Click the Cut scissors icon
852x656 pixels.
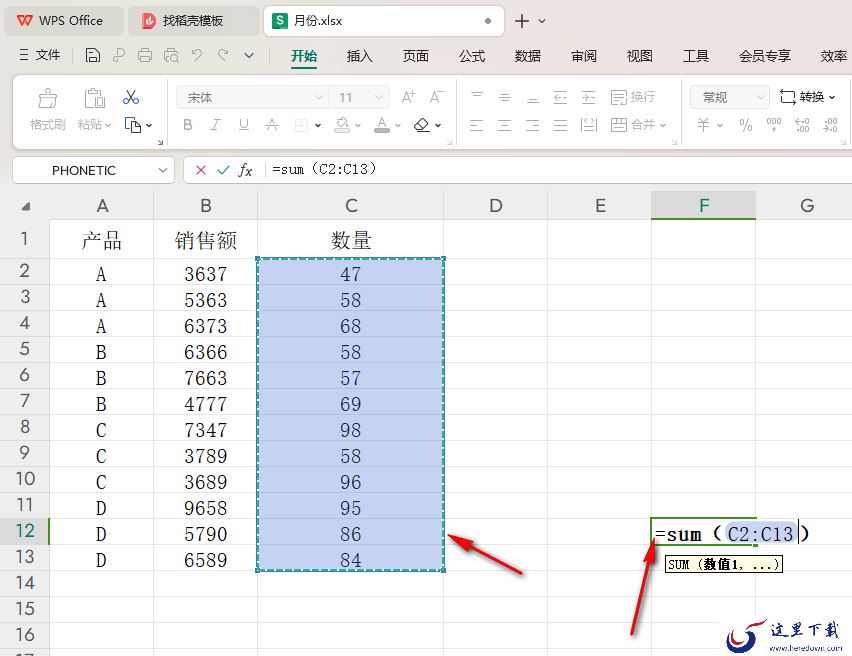pos(131,97)
